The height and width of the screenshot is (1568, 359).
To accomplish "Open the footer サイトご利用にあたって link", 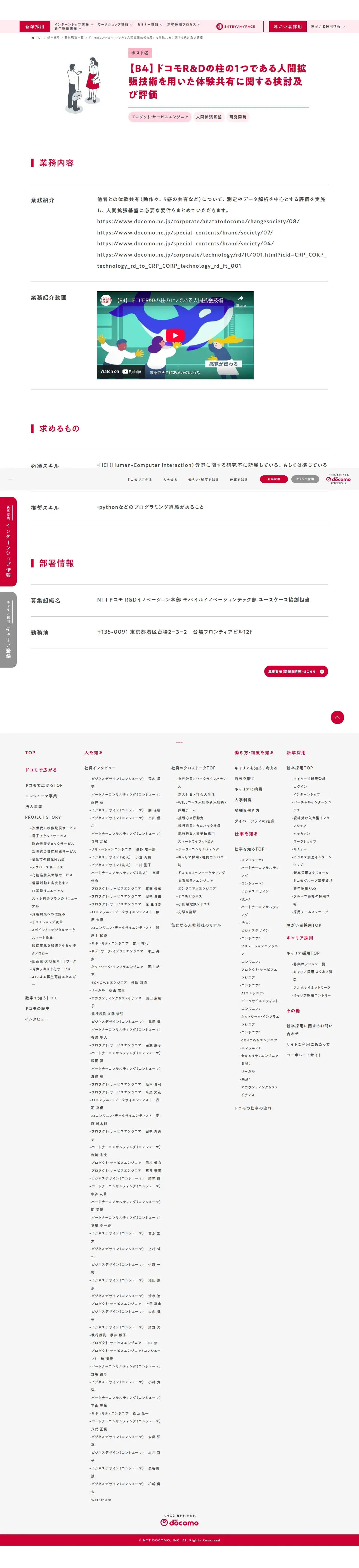I will (x=308, y=1044).
